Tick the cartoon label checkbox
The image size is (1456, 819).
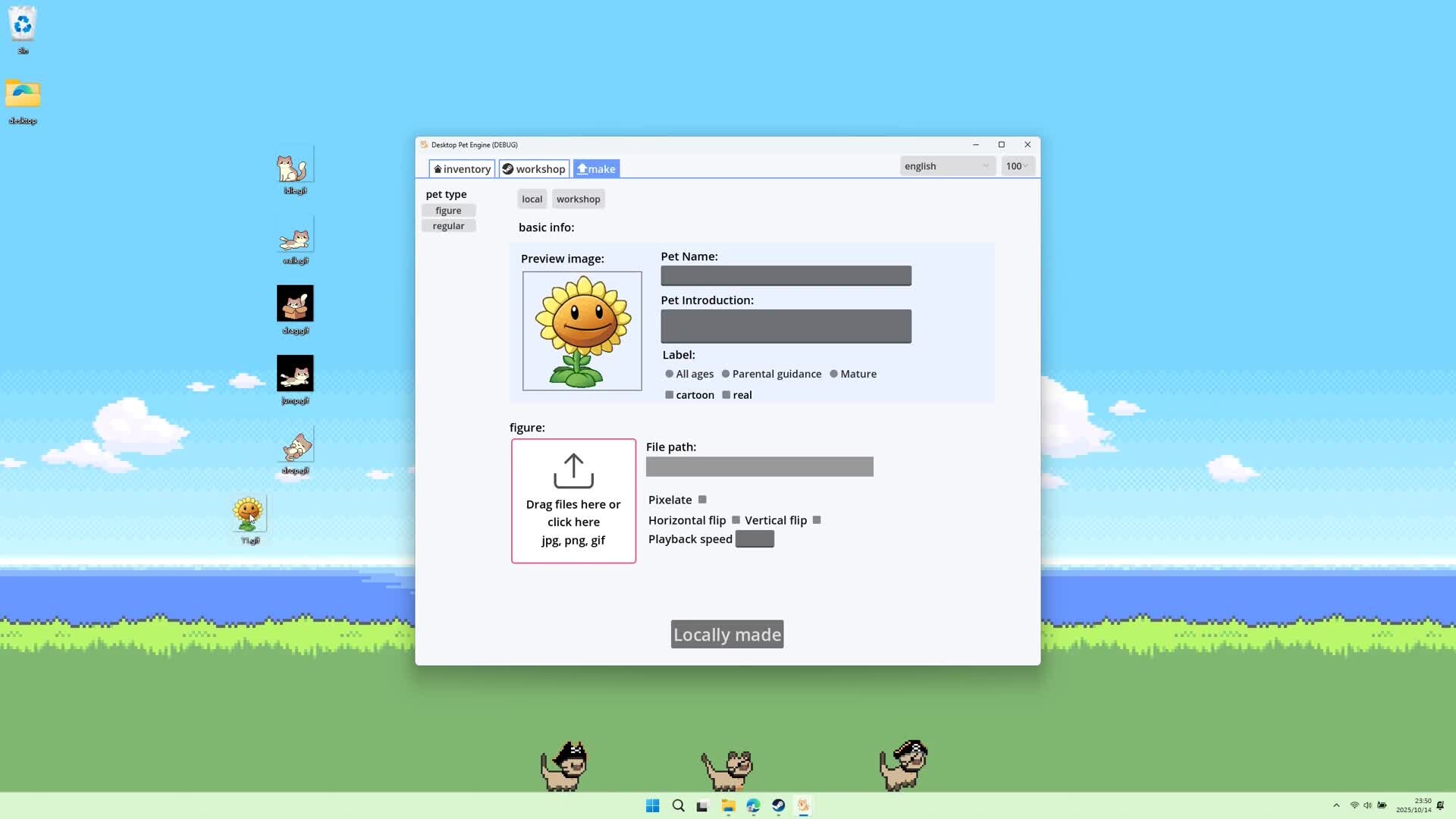click(x=670, y=395)
